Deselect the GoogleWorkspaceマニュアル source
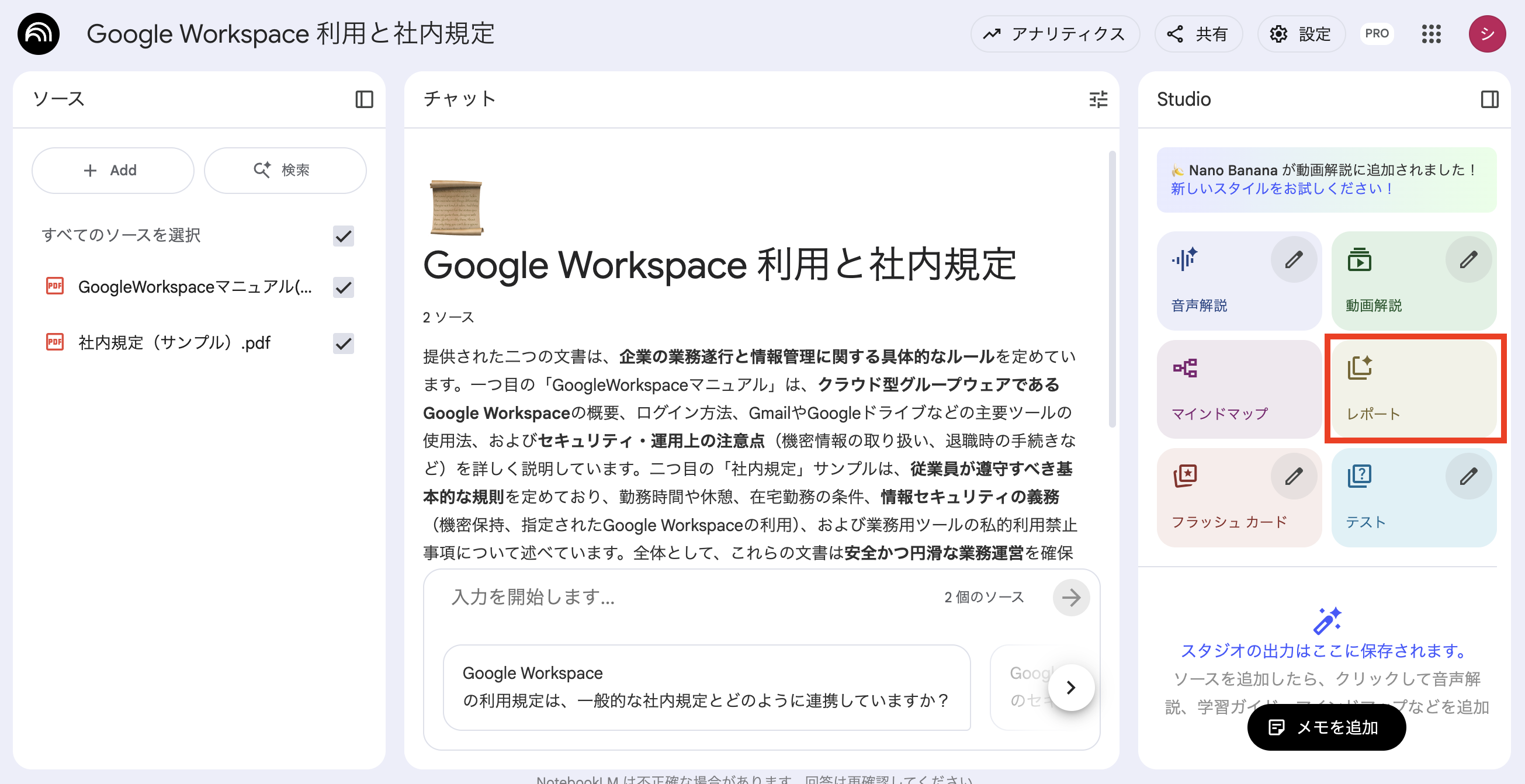Viewport: 1525px width, 784px height. (x=342, y=288)
